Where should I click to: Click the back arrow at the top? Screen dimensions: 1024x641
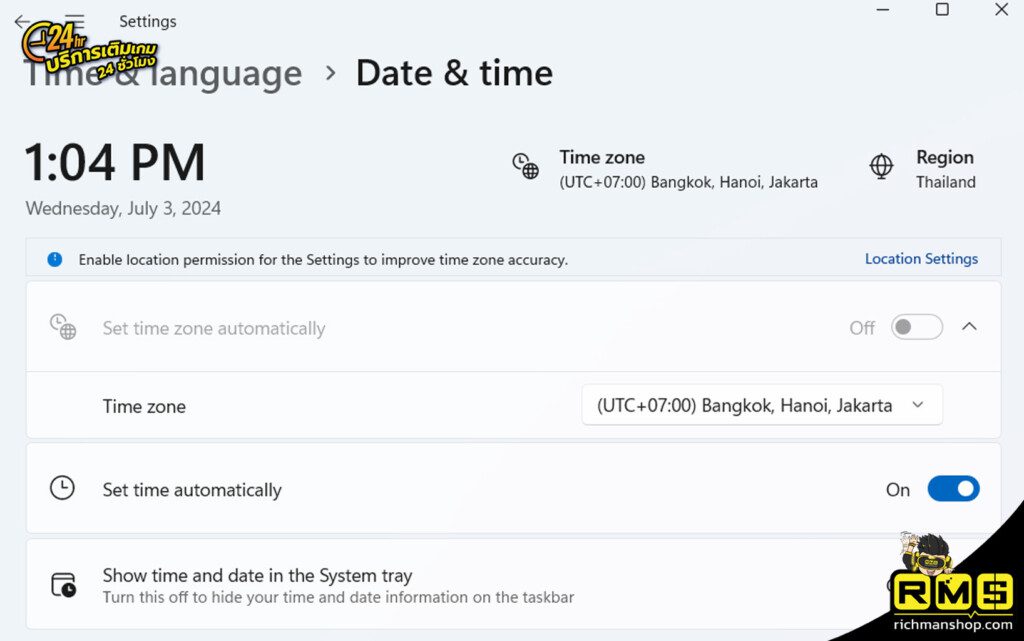point(22,21)
